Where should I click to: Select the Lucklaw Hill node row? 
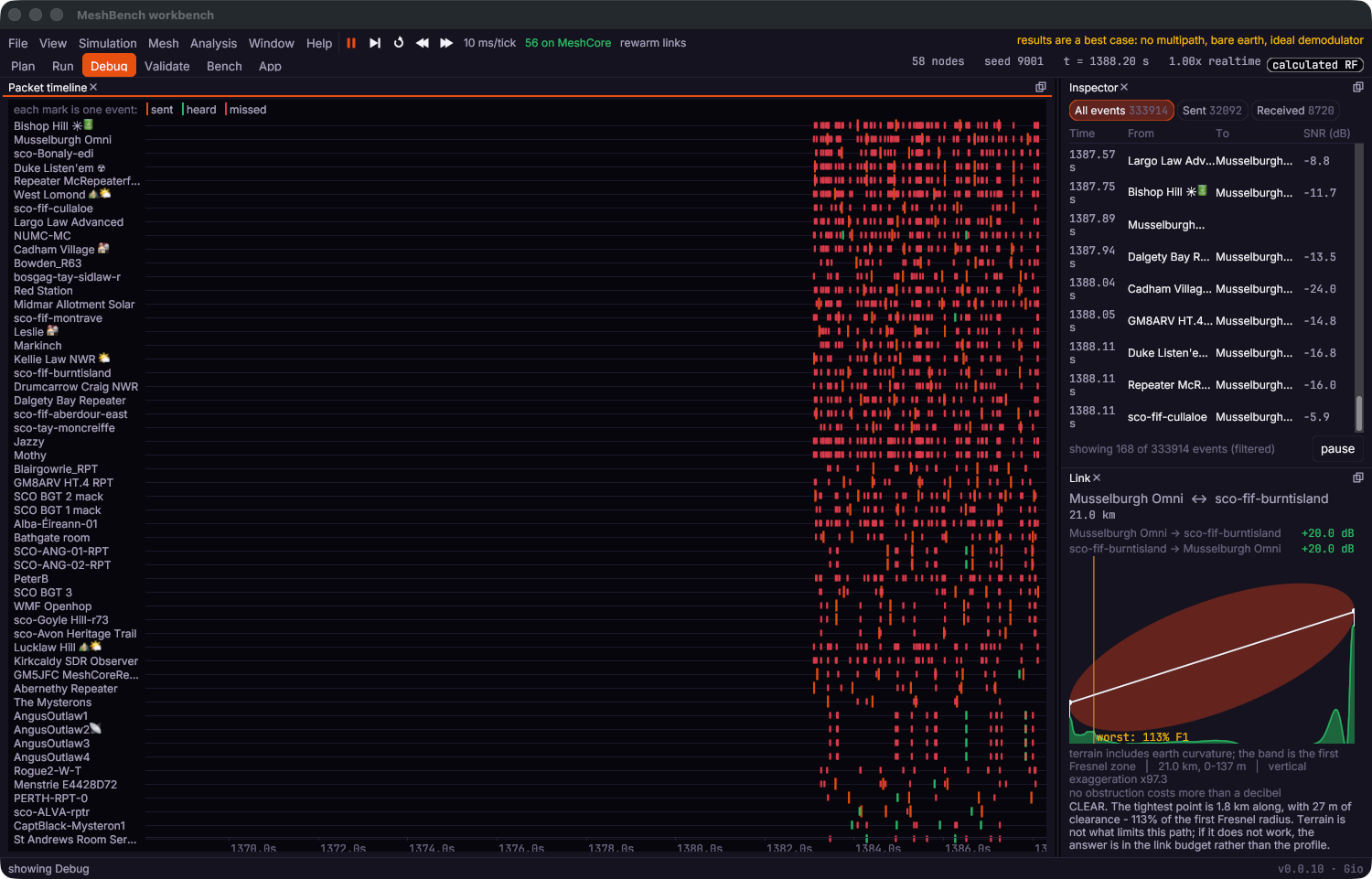58,648
